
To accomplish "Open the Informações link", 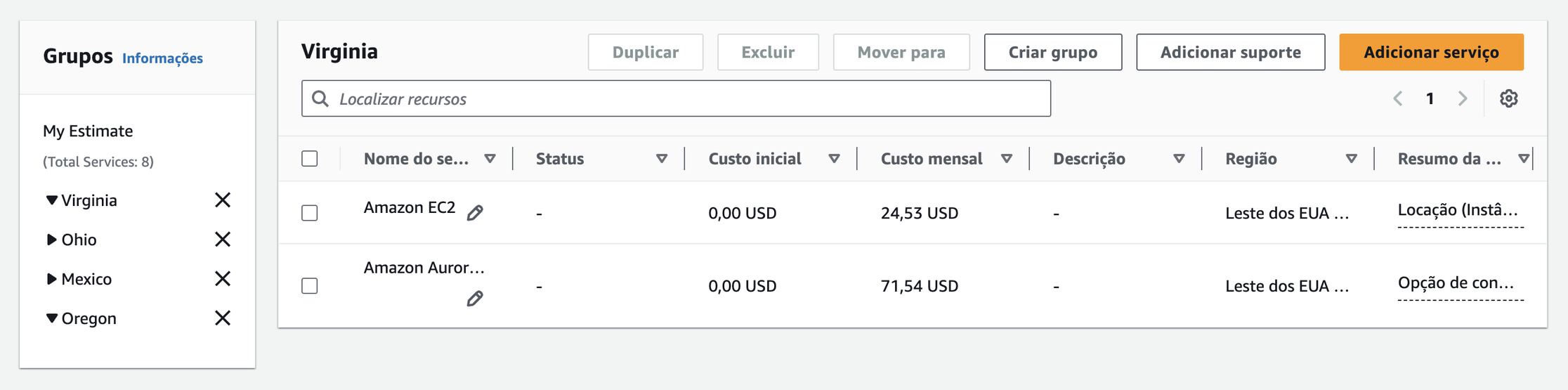I will point(162,58).
